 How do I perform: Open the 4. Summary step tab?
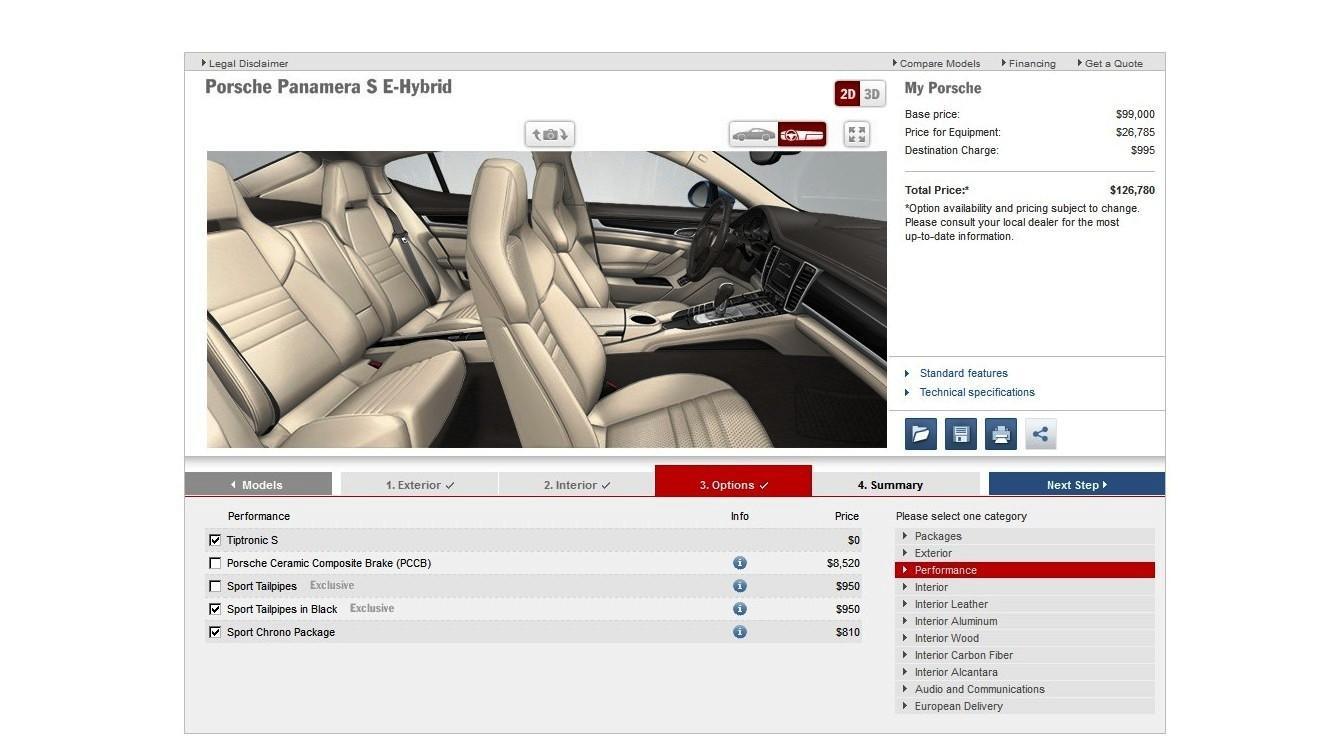point(890,484)
